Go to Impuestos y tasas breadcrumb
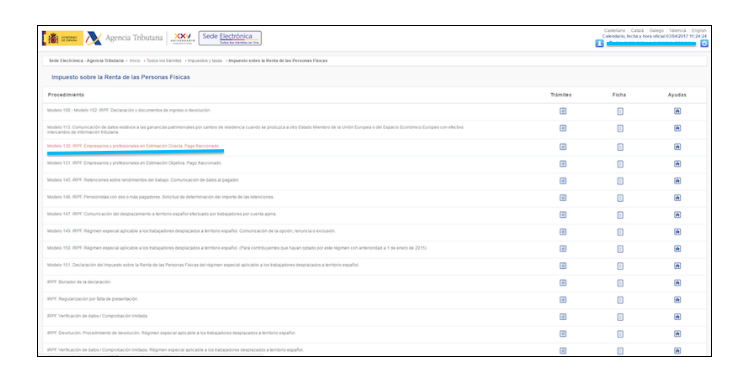754x389 pixels. (x=205, y=61)
